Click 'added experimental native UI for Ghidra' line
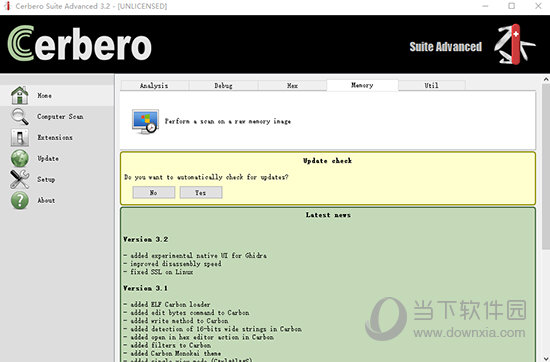The width and height of the screenshot is (550, 362). point(195,256)
